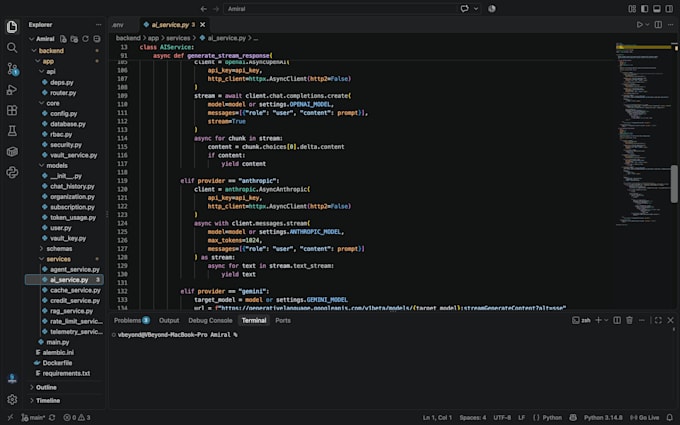
Task: Kill terminal with the trash icon
Action: (x=629, y=320)
